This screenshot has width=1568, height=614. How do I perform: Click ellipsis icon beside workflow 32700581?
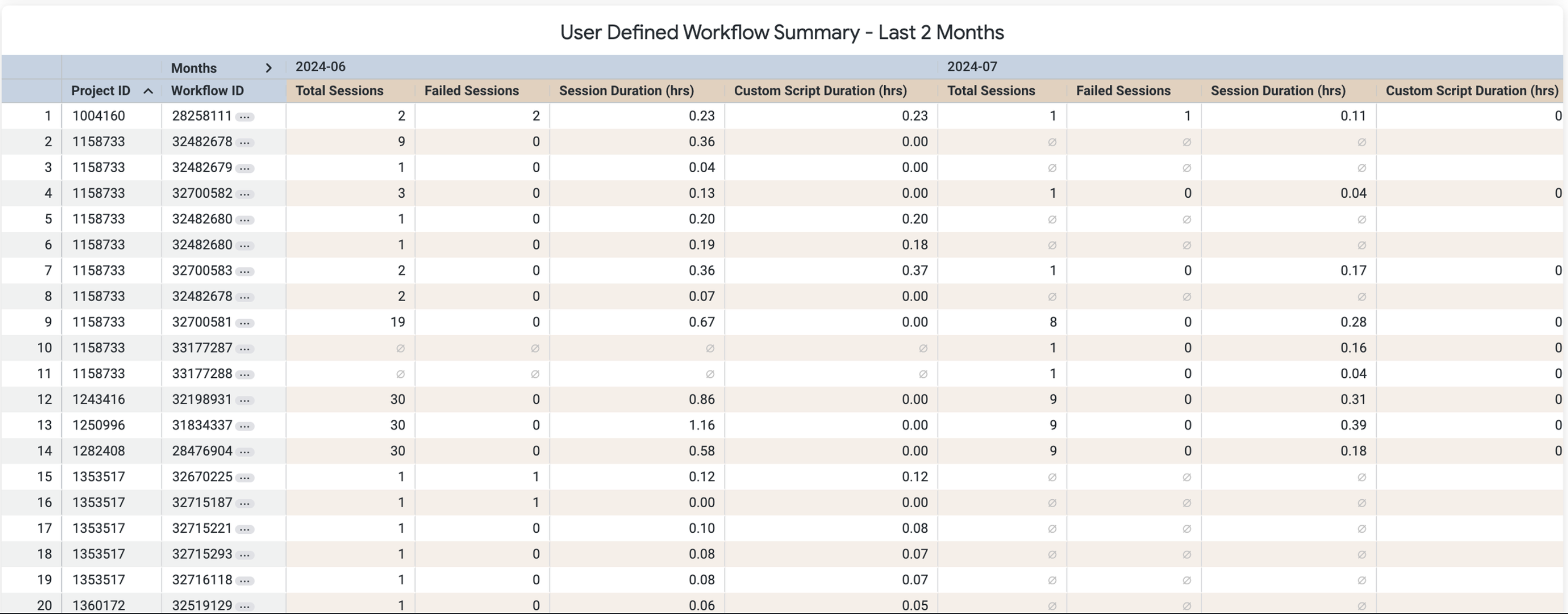(x=245, y=323)
